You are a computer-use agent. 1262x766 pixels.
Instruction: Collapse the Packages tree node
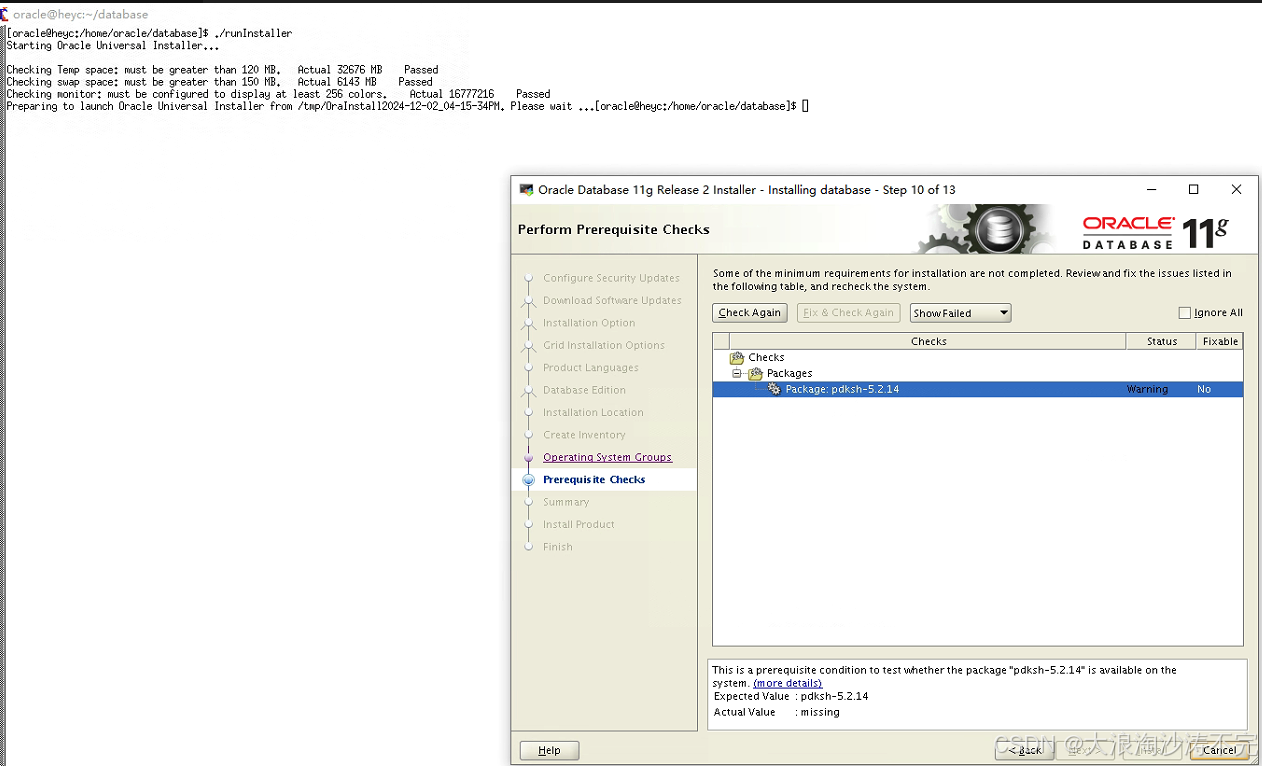tap(737, 373)
